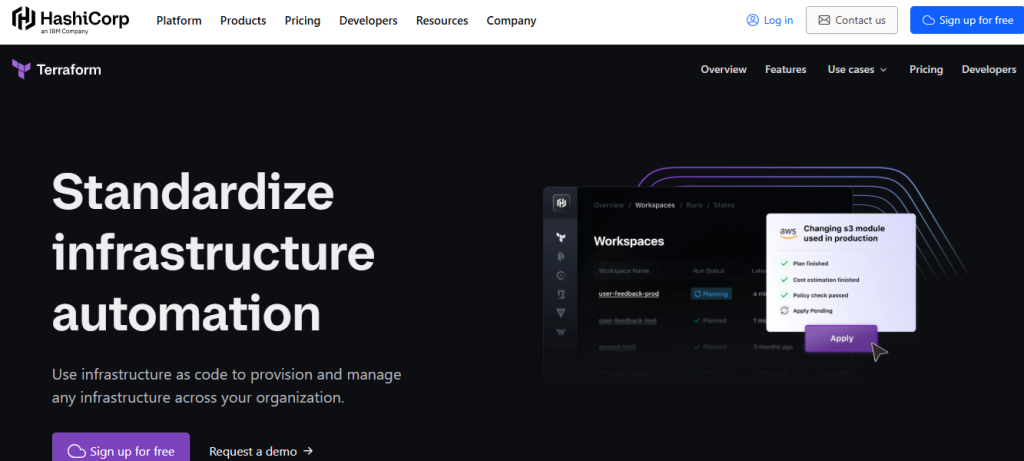Viewport: 1024px width, 461px height.
Task: Click the Overview breadcrumb in the mockup
Action: (609, 205)
